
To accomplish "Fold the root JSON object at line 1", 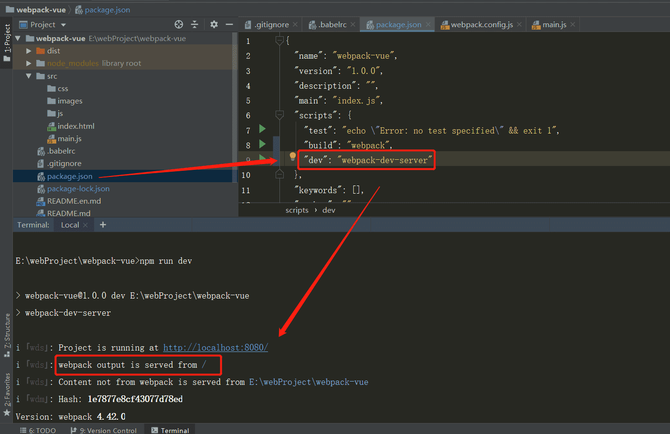I will pyautogui.click(x=279, y=41).
